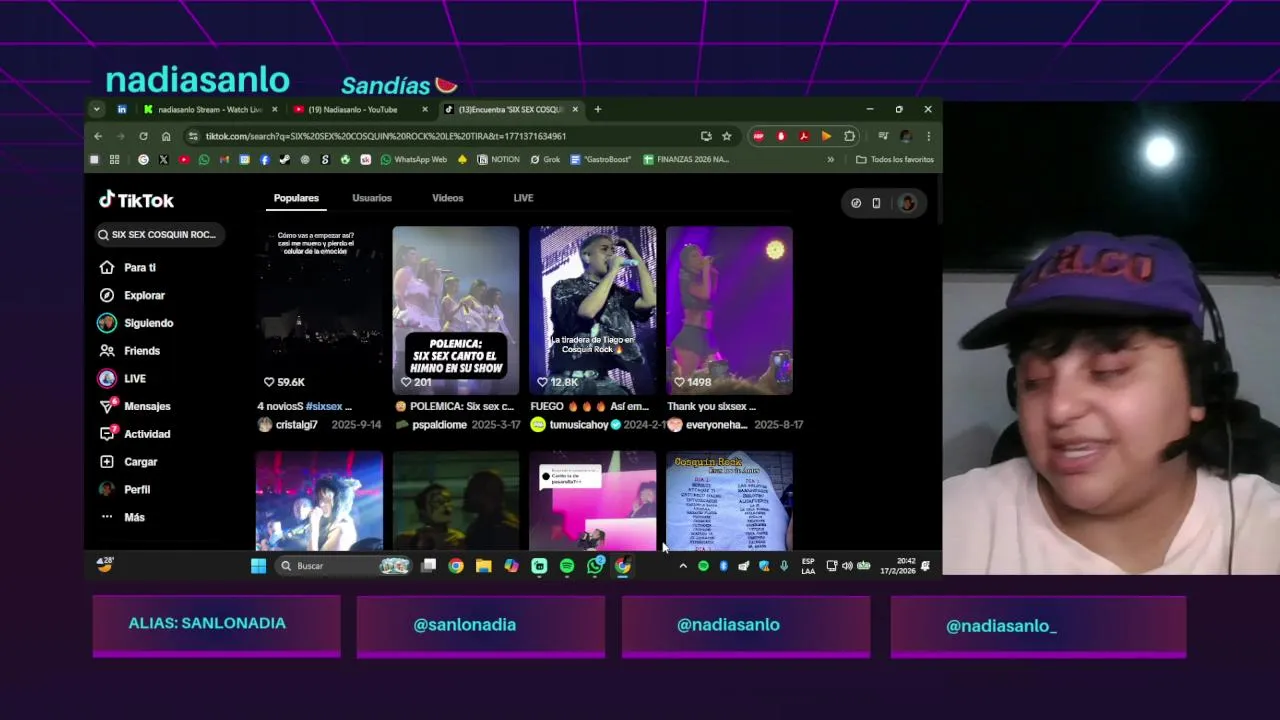Click the taskbar Buscar search box

(344, 566)
